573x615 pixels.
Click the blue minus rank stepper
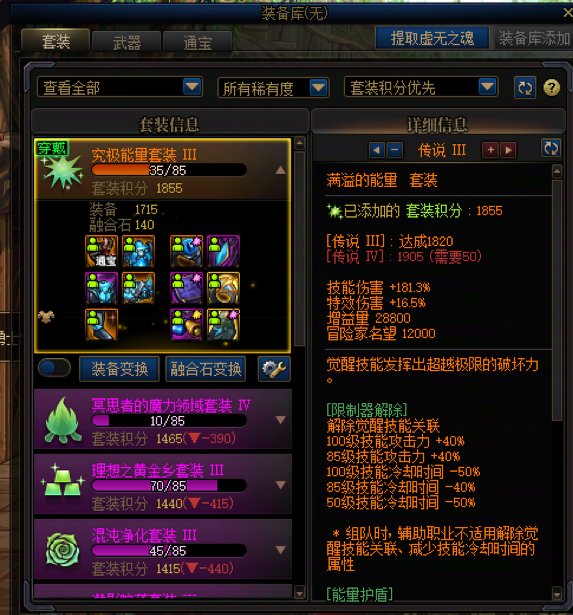click(395, 150)
